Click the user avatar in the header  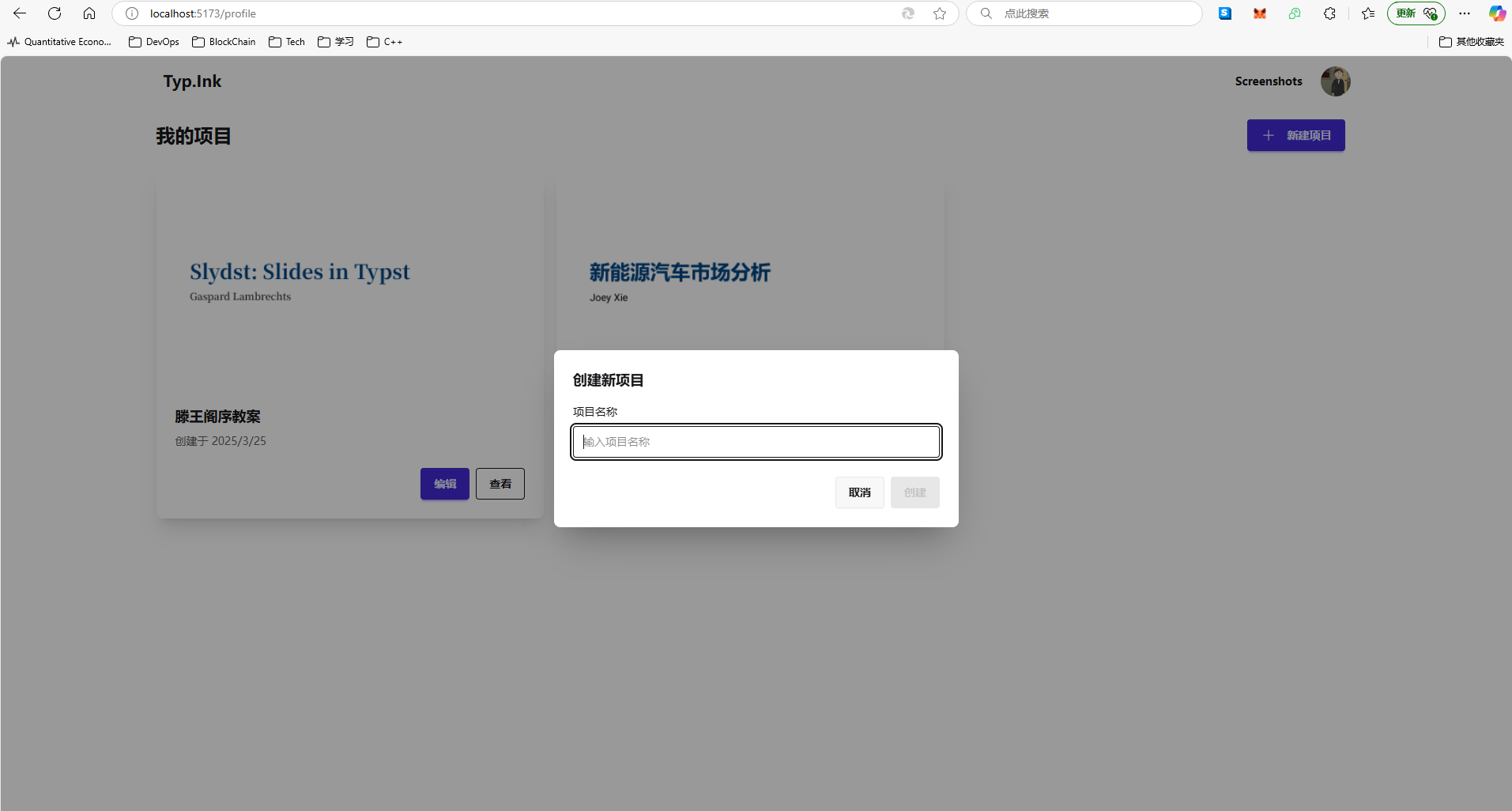pyautogui.click(x=1335, y=81)
